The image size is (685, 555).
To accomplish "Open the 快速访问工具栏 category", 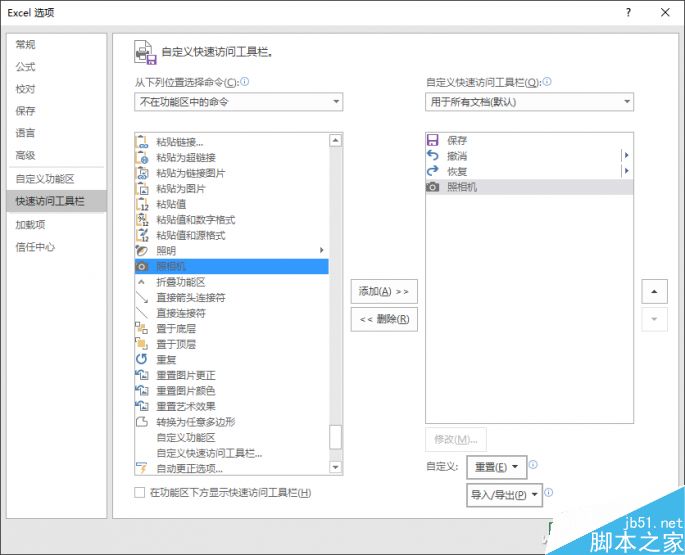I will click(56, 201).
